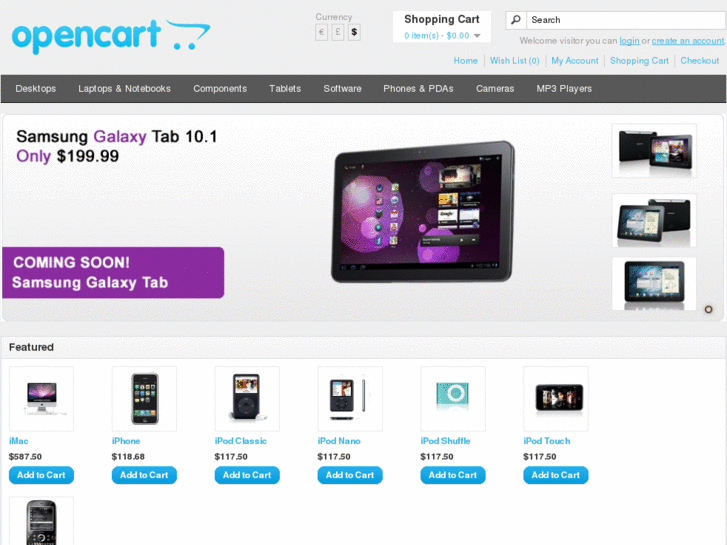Open the Desktops category menu
The width and height of the screenshot is (727, 545).
pos(36,89)
